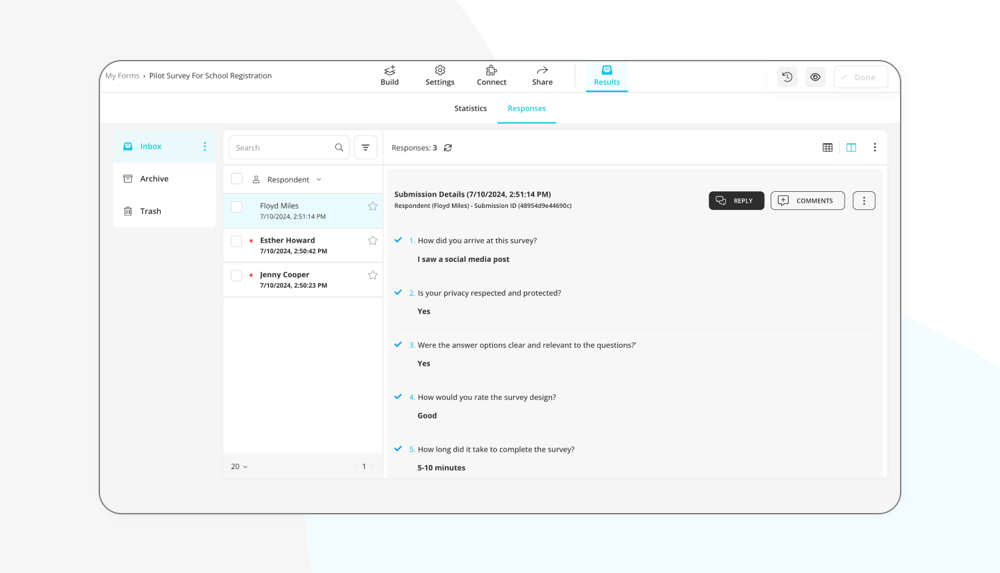Switch to the Statistics tab
Screen dimensions: 1000x573
(x=470, y=108)
